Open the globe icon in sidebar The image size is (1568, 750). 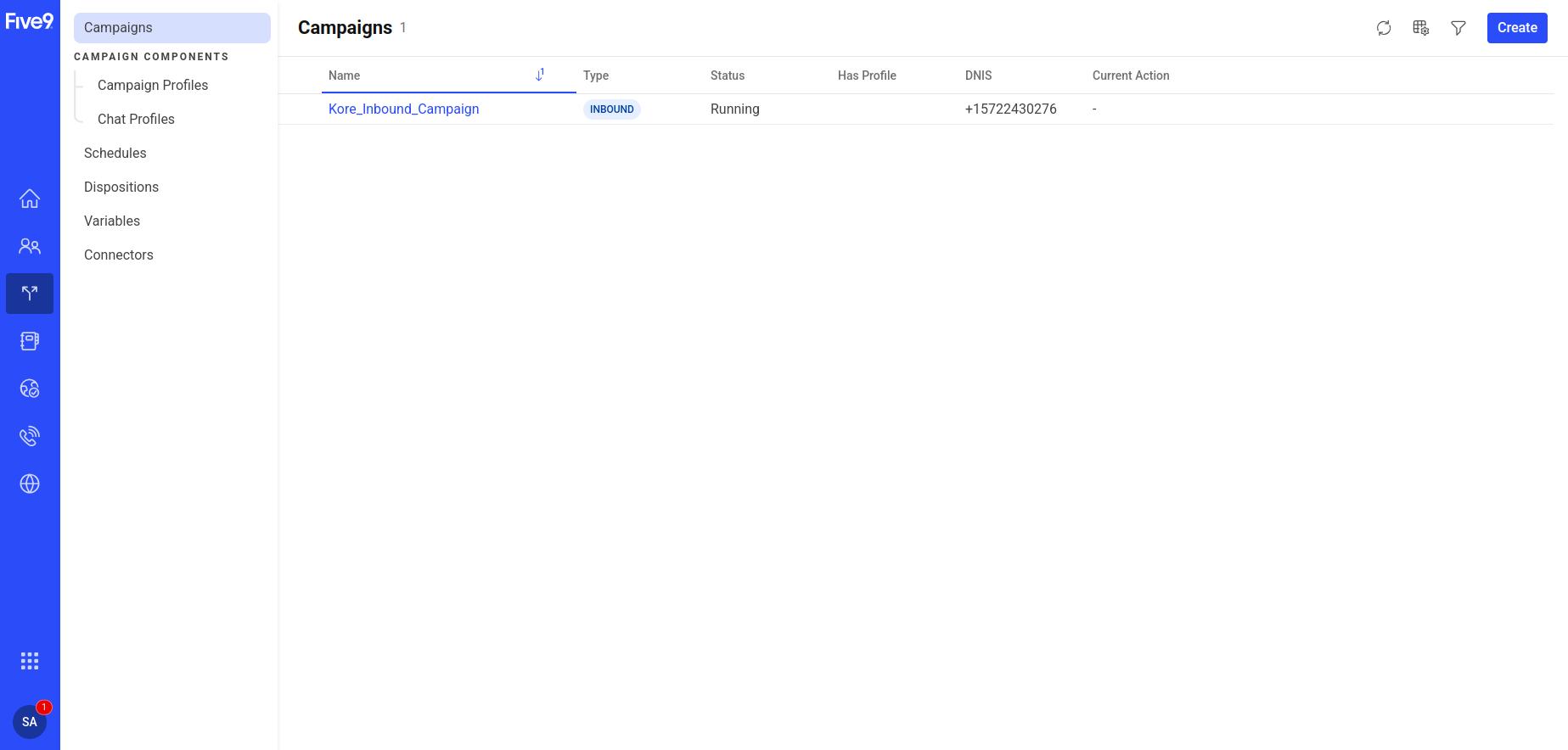pyautogui.click(x=30, y=484)
